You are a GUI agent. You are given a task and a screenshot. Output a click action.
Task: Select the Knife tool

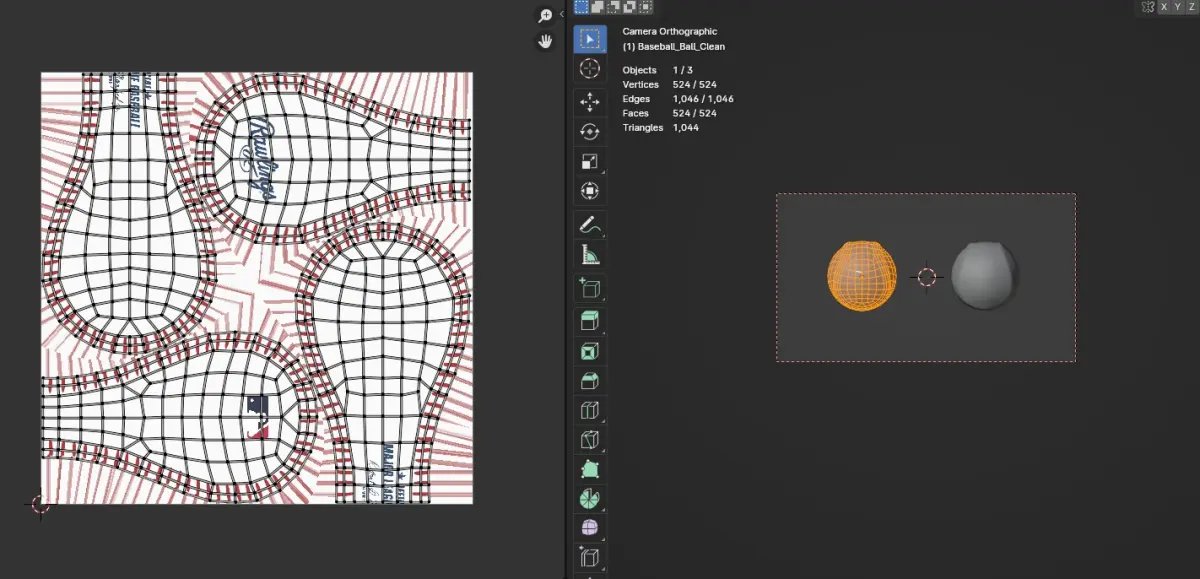(x=589, y=439)
